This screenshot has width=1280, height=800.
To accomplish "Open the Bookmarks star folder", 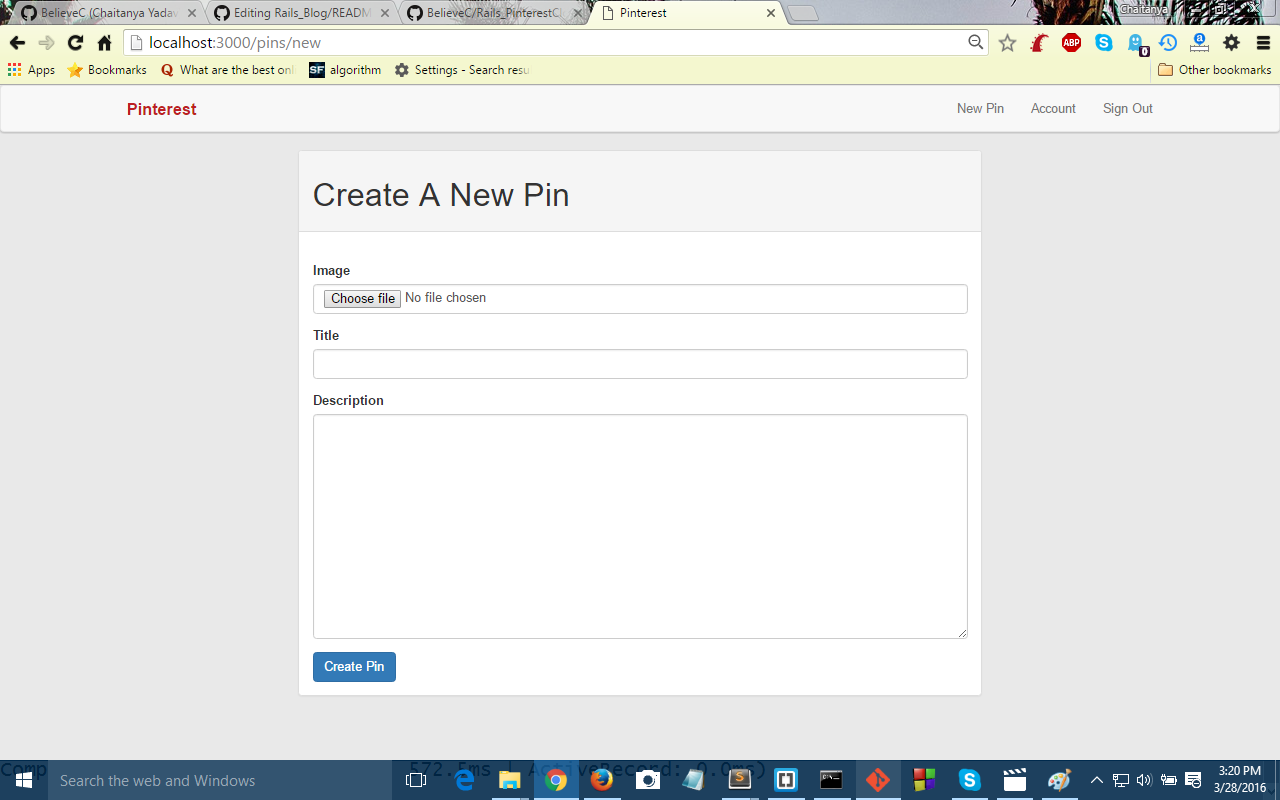I will [x=107, y=70].
